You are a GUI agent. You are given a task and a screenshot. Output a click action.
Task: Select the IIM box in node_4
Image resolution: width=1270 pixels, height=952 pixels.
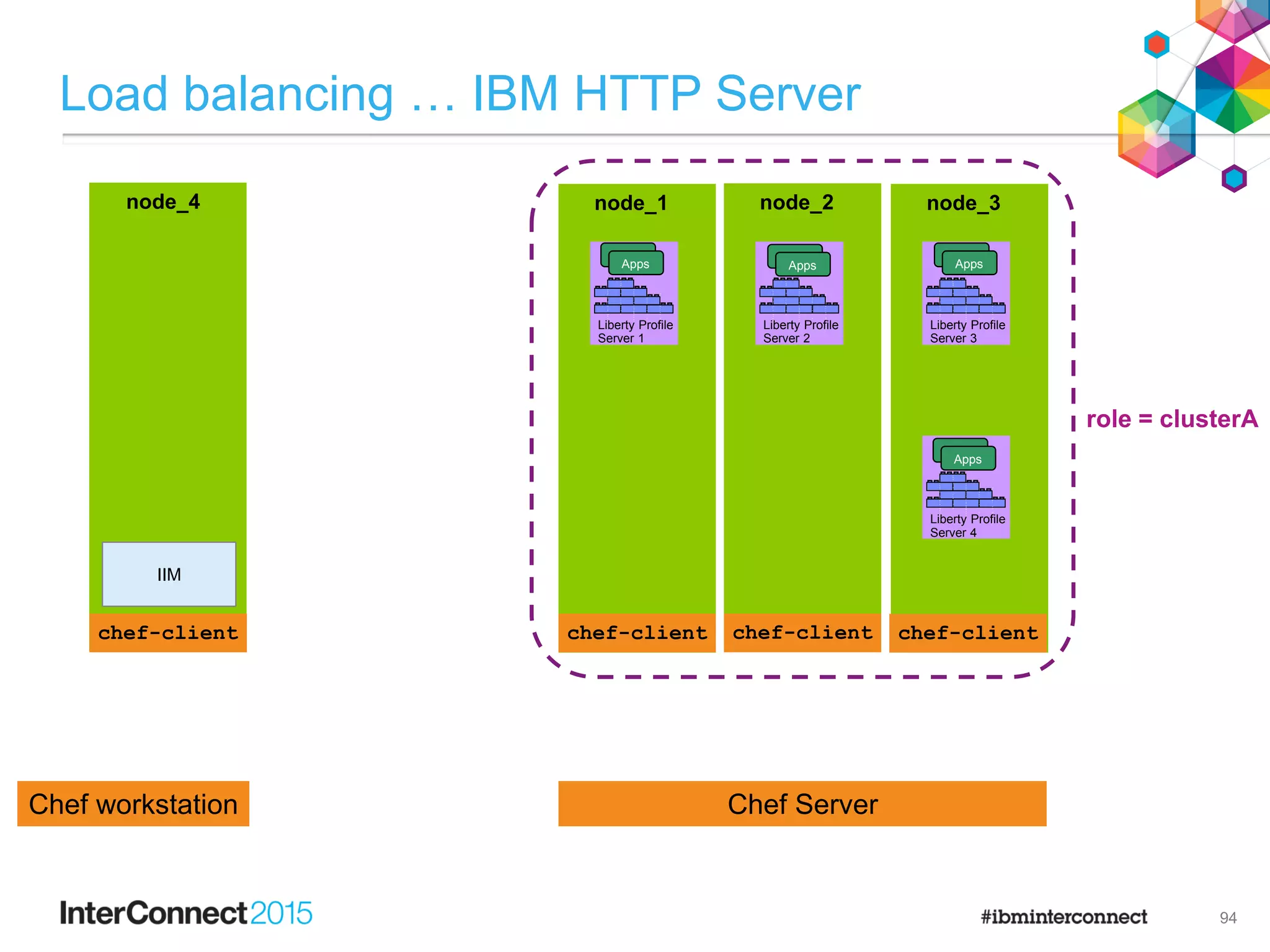[169, 574]
